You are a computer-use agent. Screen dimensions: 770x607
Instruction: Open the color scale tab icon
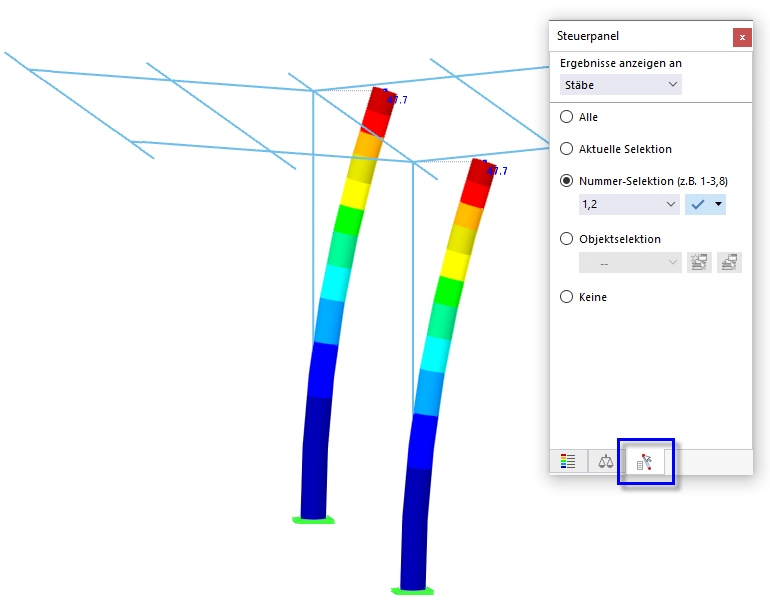568,461
